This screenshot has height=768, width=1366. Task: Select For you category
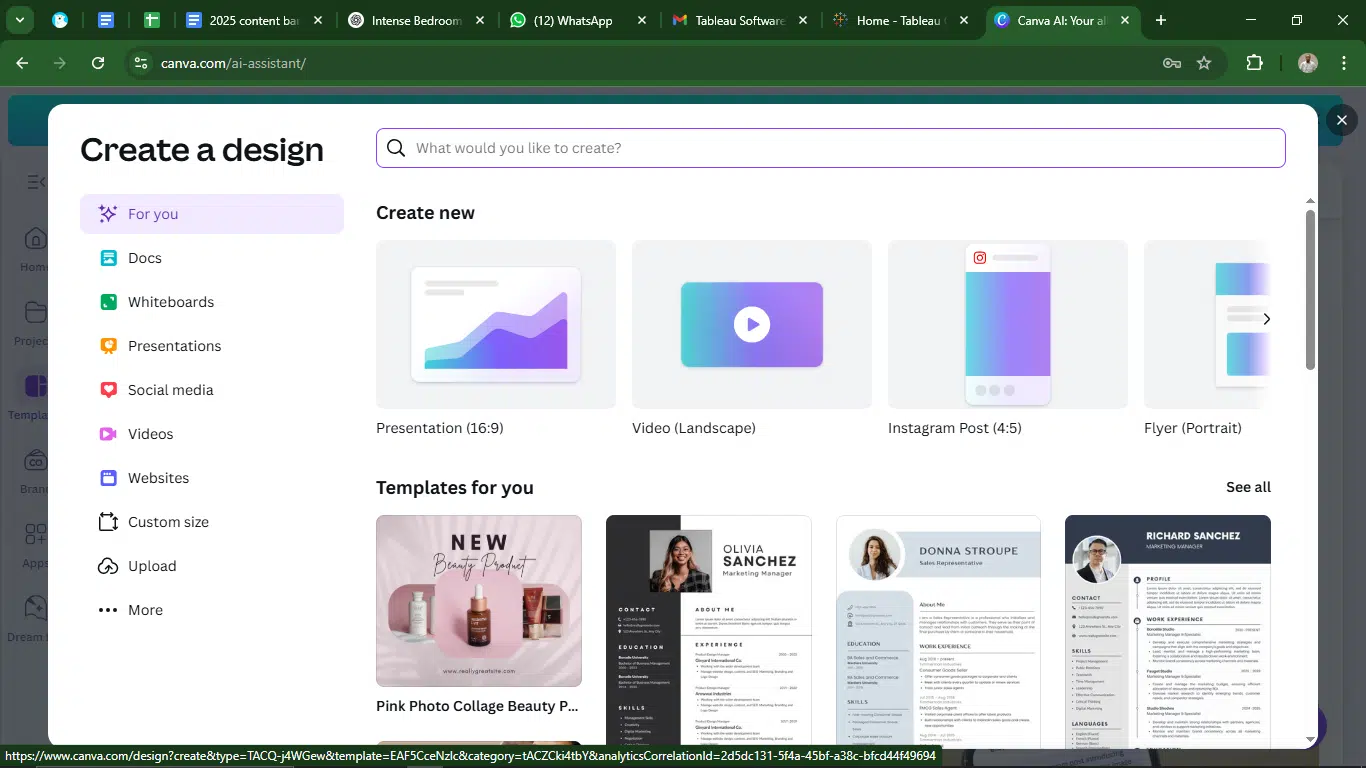pyautogui.click(x=212, y=214)
